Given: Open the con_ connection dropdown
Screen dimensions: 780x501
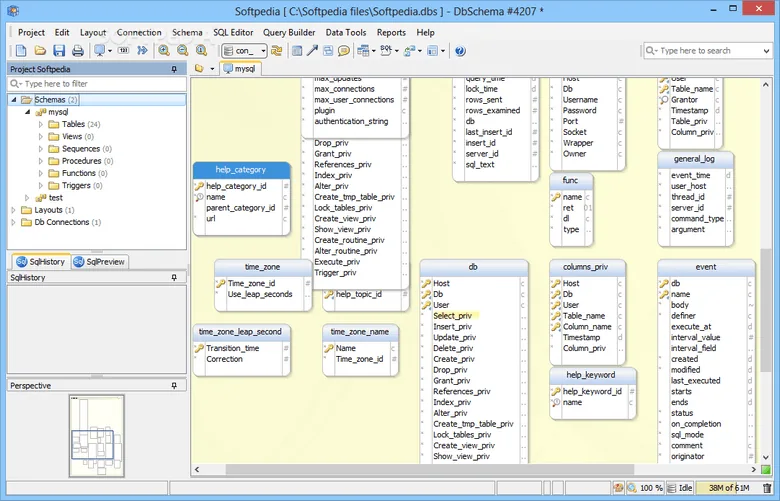Looking at the screenshot, I should click(x=263, y=51).
